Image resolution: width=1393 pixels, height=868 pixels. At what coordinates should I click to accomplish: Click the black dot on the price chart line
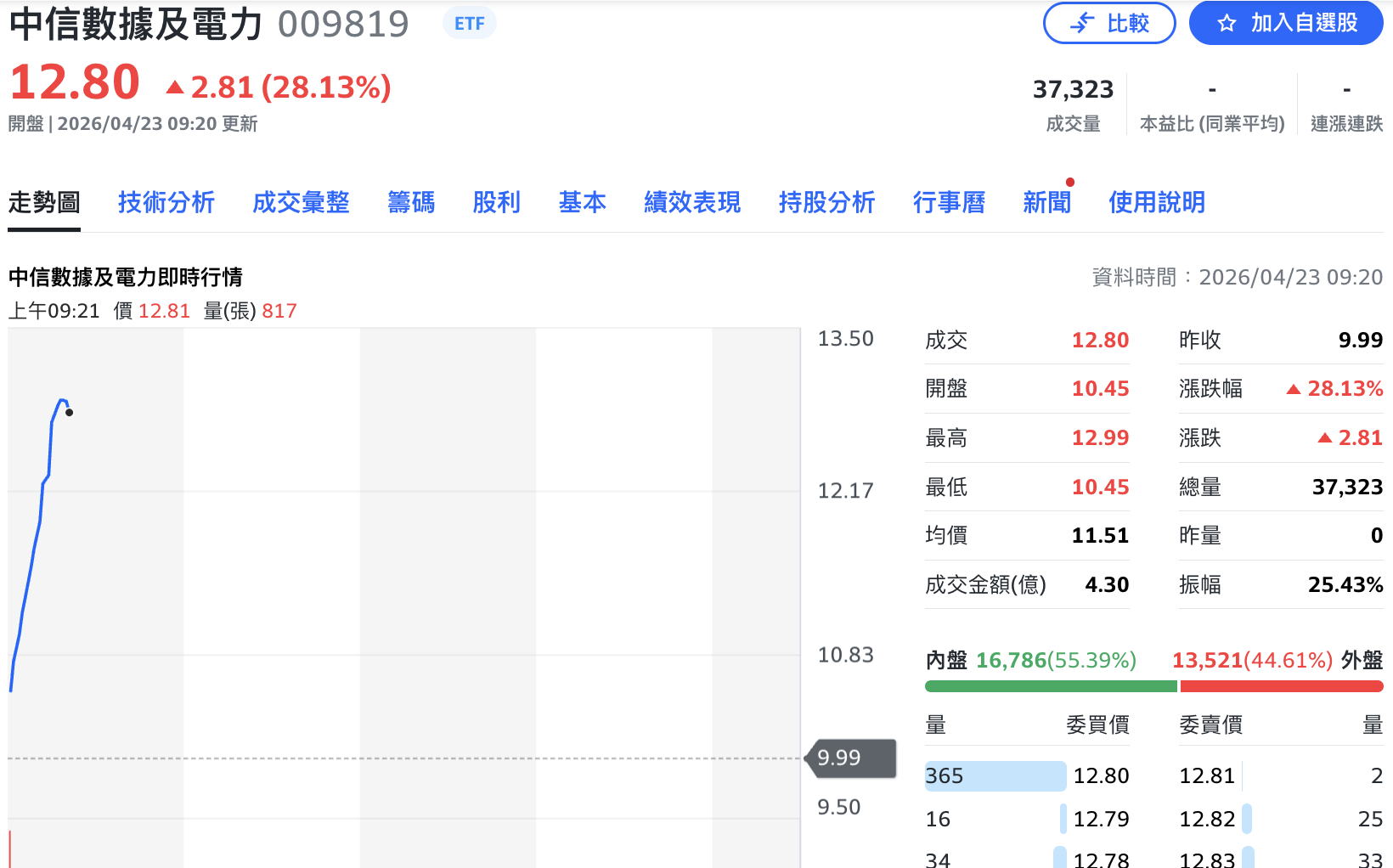point(69,413)
